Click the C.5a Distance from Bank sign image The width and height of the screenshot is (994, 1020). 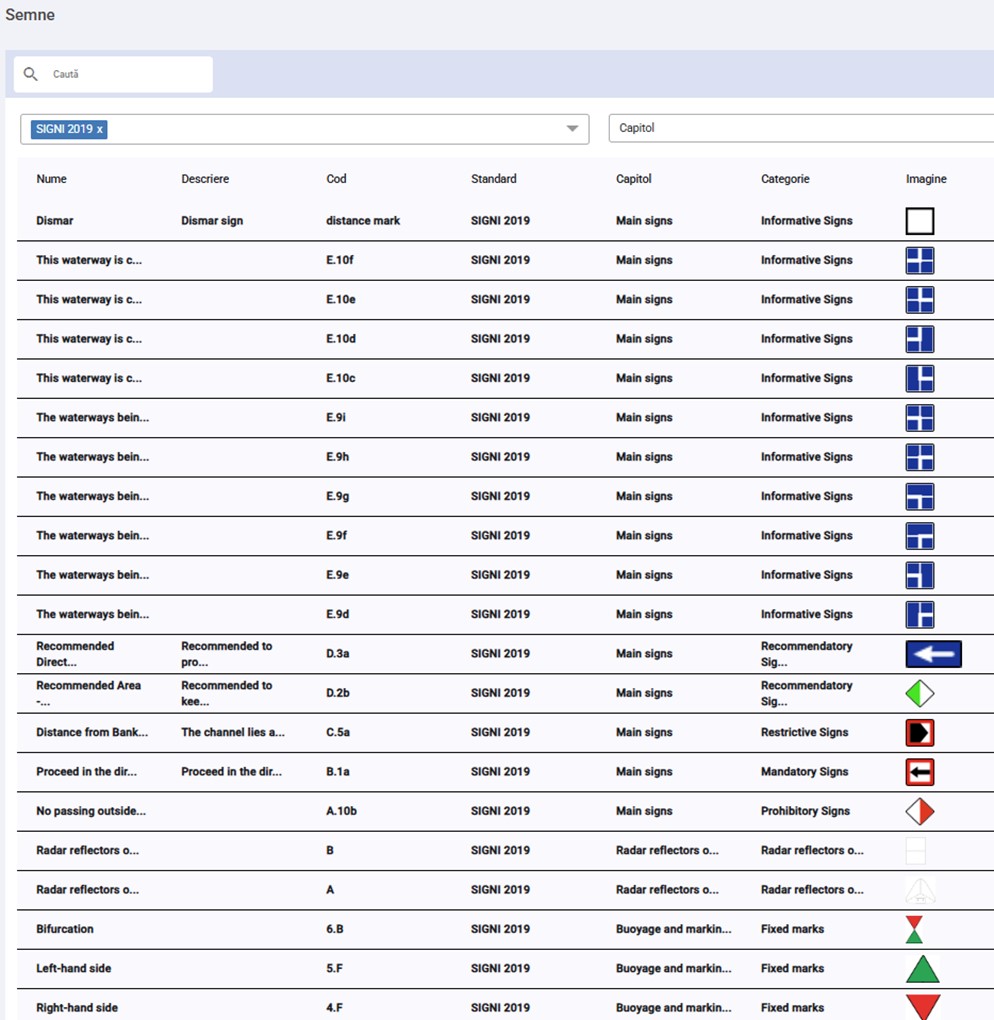[x=919, y=733]
